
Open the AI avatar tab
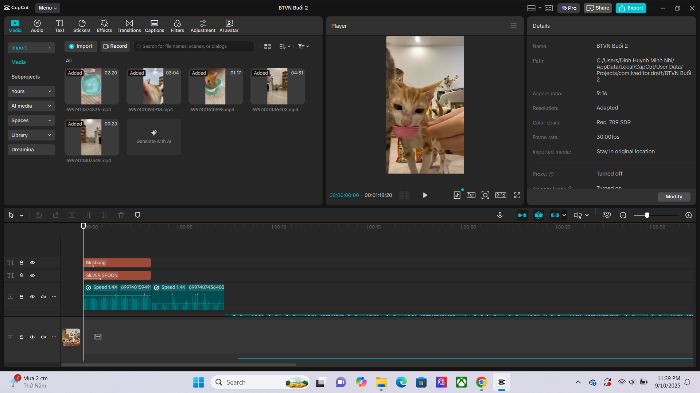tap(229, 26)
